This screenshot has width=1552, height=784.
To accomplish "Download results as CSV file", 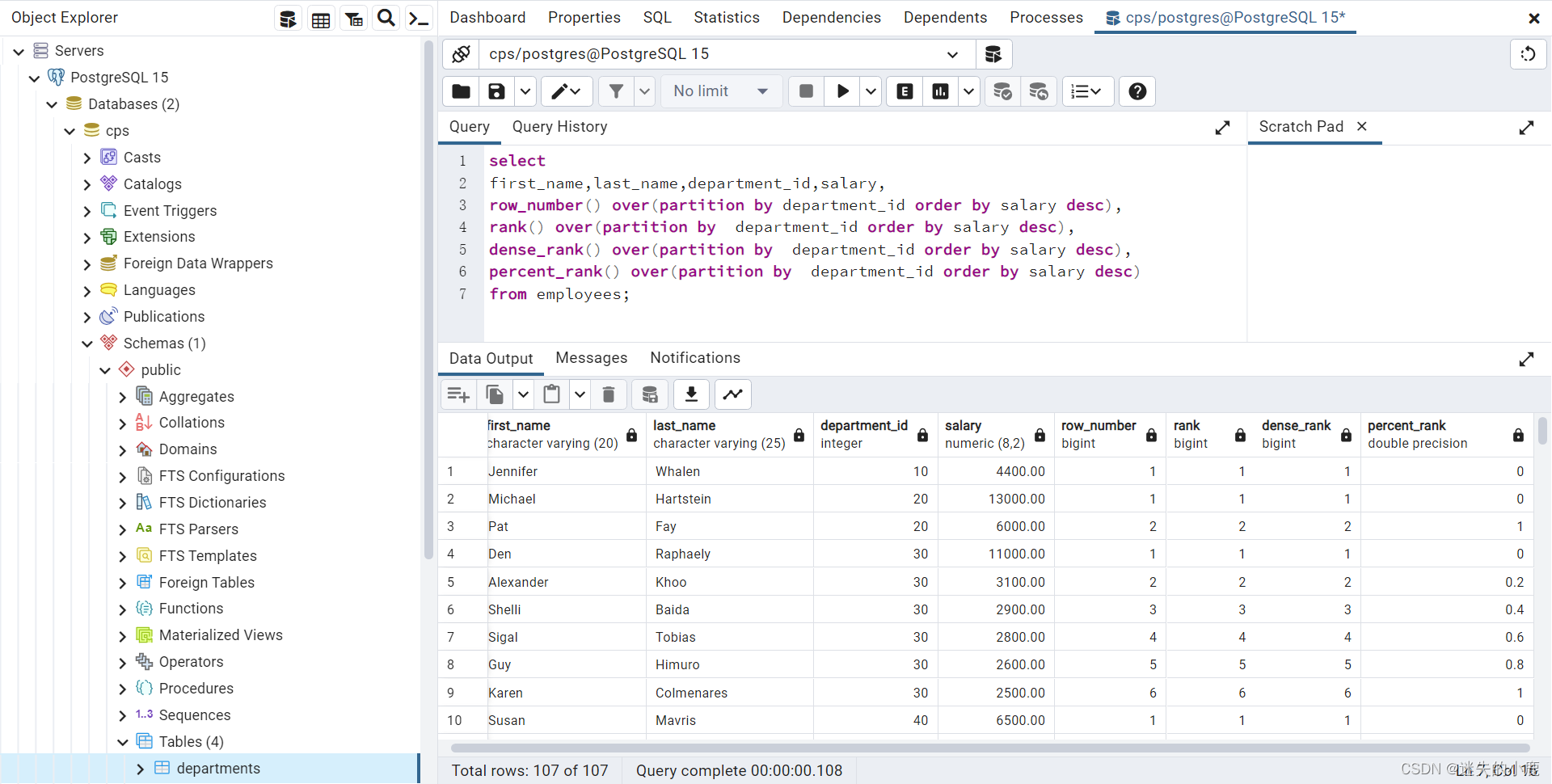I will pyautogui.click(x=691, y=394).
